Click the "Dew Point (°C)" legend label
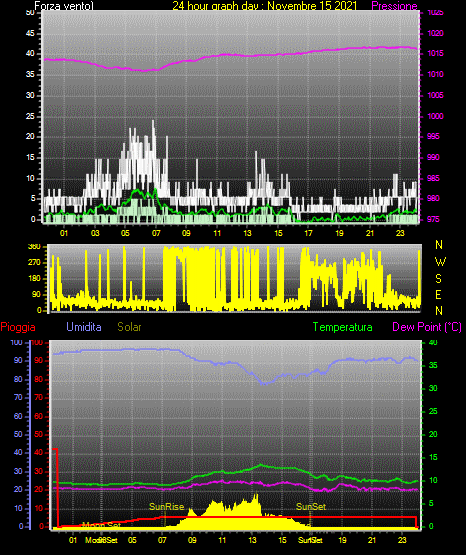The width and height of the screenshot is (466, 555). 427,327
